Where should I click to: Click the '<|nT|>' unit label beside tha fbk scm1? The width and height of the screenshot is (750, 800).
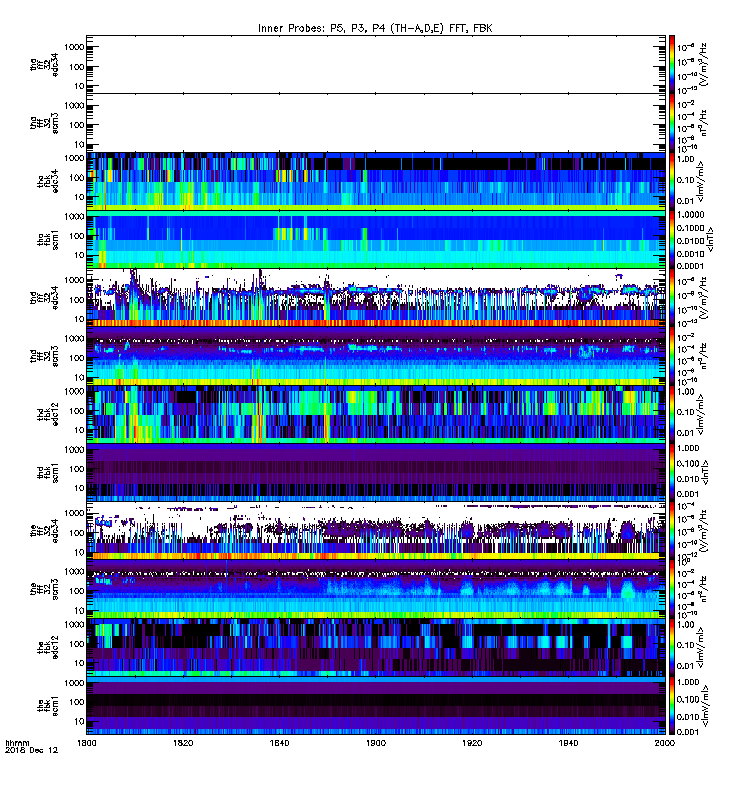click(710, 239)
